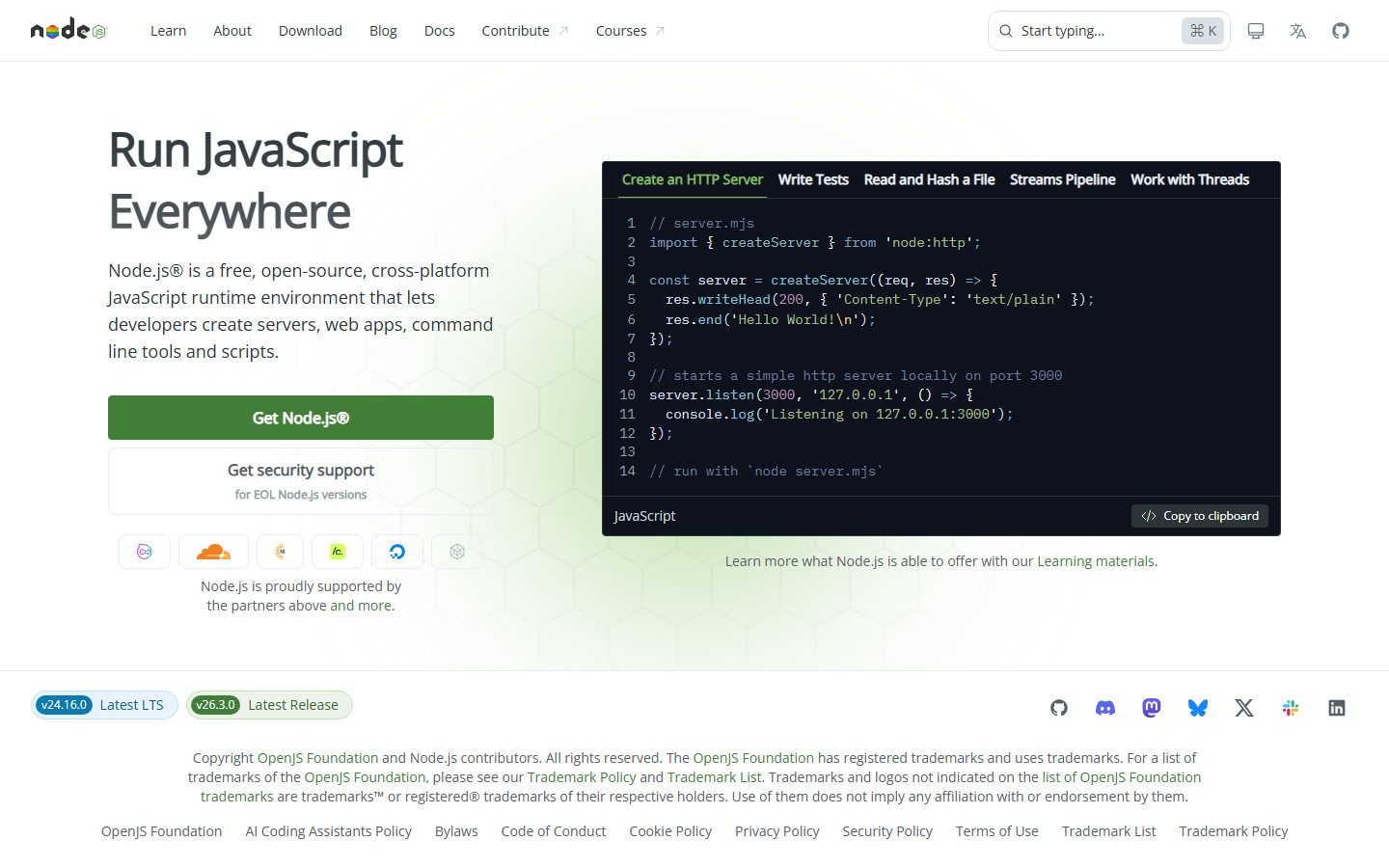Open the language selector translate icon
The width and height of the screenshot is (1389, 868).
coord(1298,31)
